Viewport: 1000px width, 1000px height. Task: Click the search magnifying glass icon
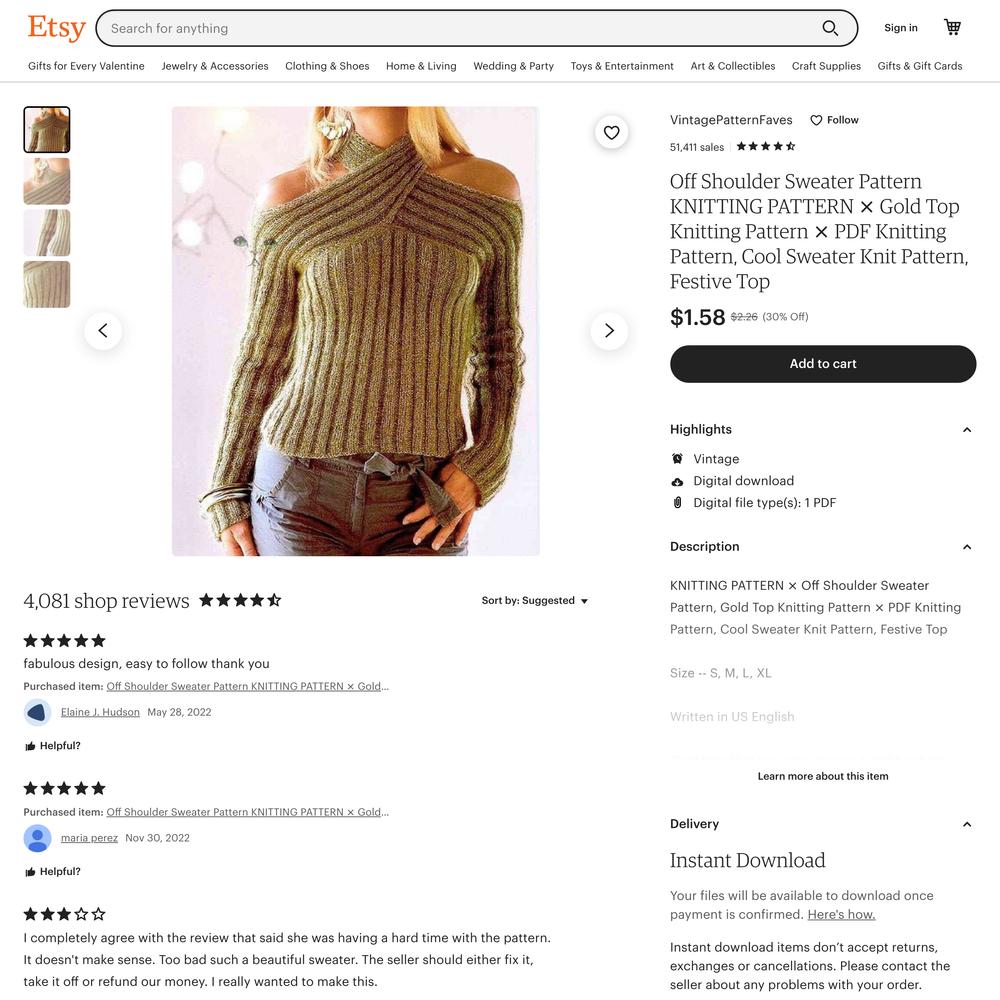[x=830, y=28]
